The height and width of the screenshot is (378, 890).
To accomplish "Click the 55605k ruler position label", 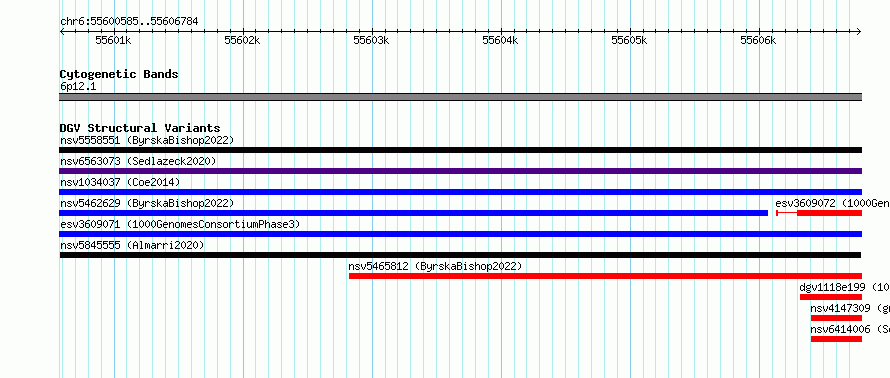I will (x=629, y=40).
